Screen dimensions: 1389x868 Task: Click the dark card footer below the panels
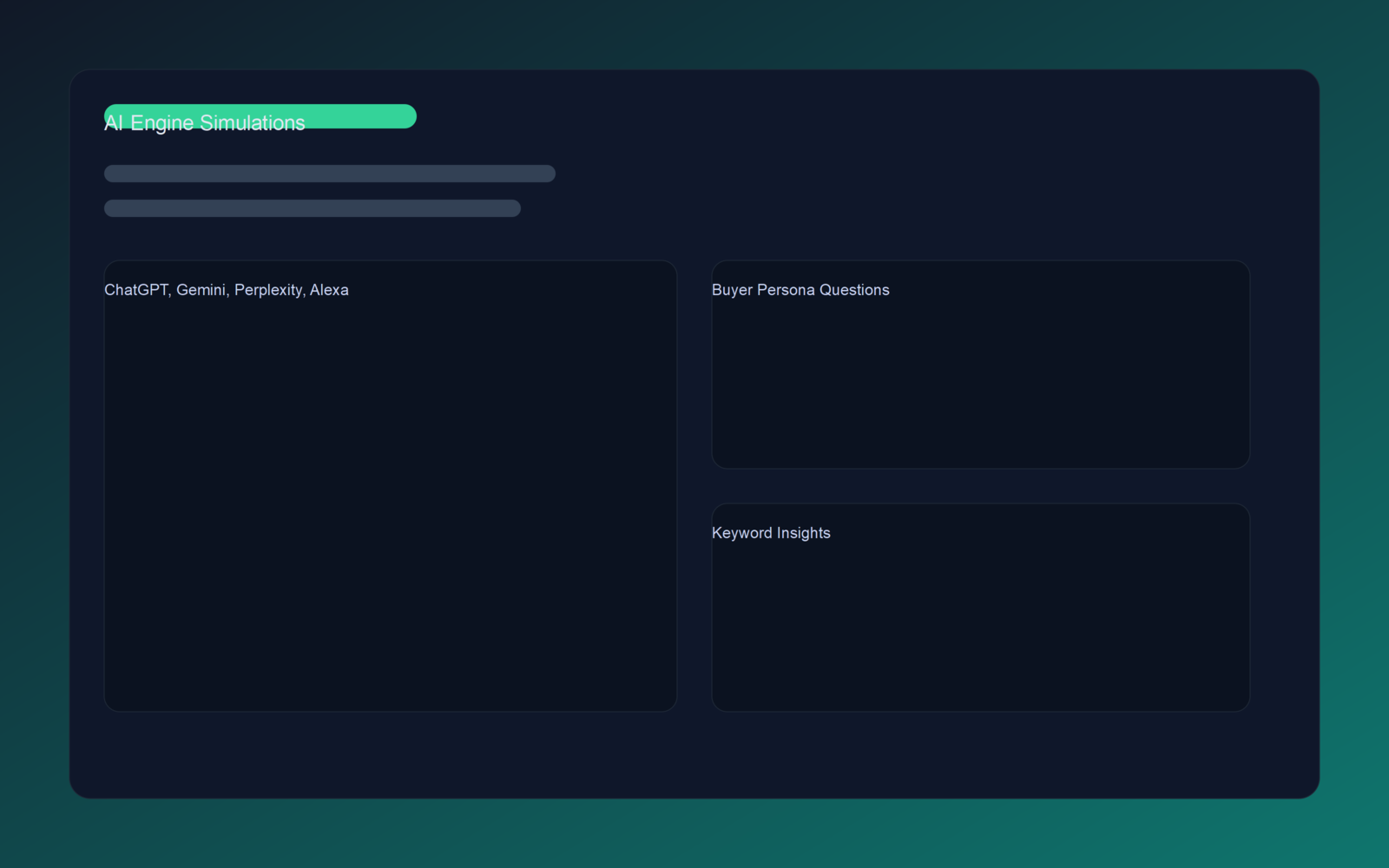(694, 755)
